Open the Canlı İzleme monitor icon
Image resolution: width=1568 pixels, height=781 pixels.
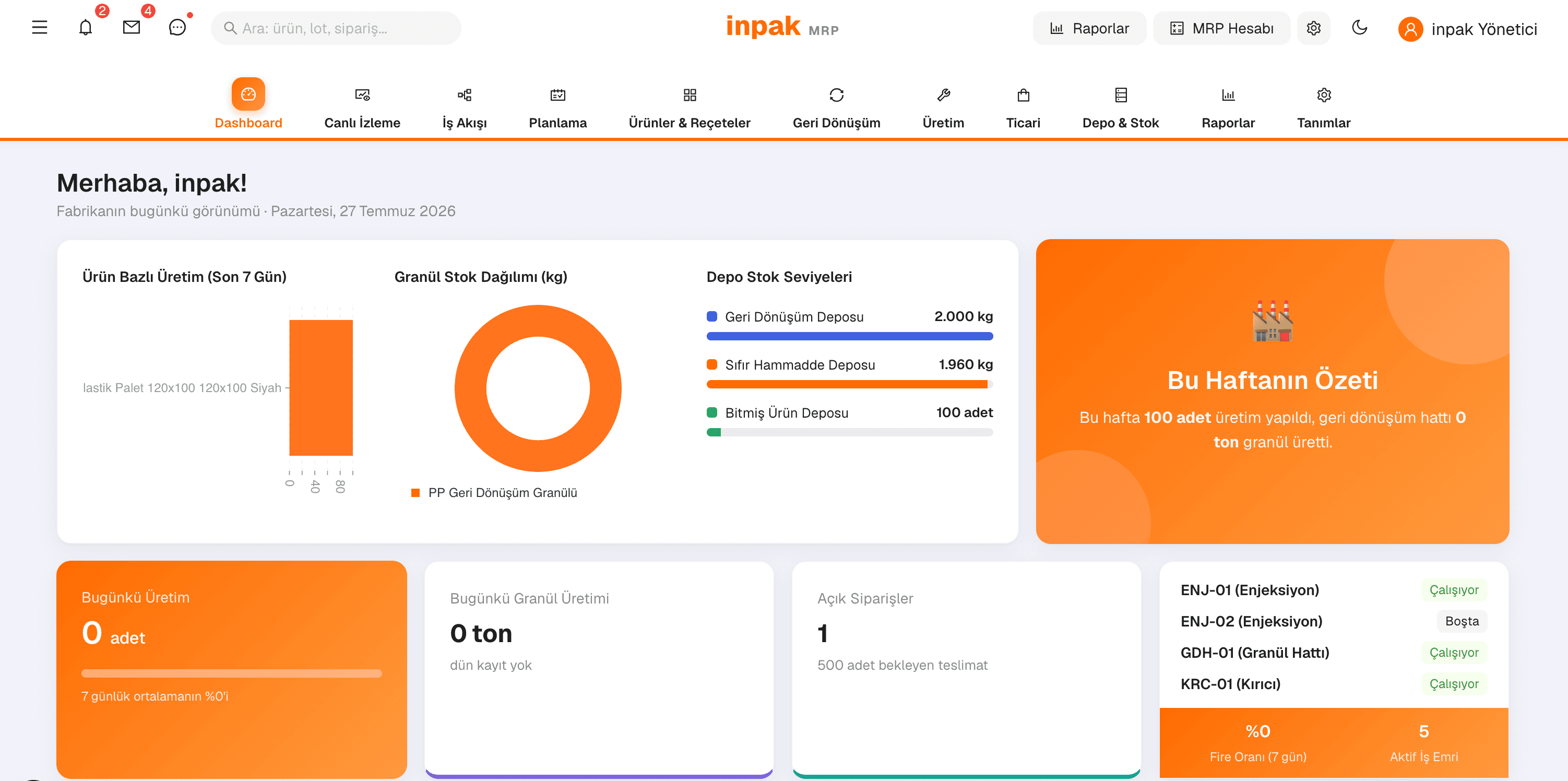click(362, 95)
